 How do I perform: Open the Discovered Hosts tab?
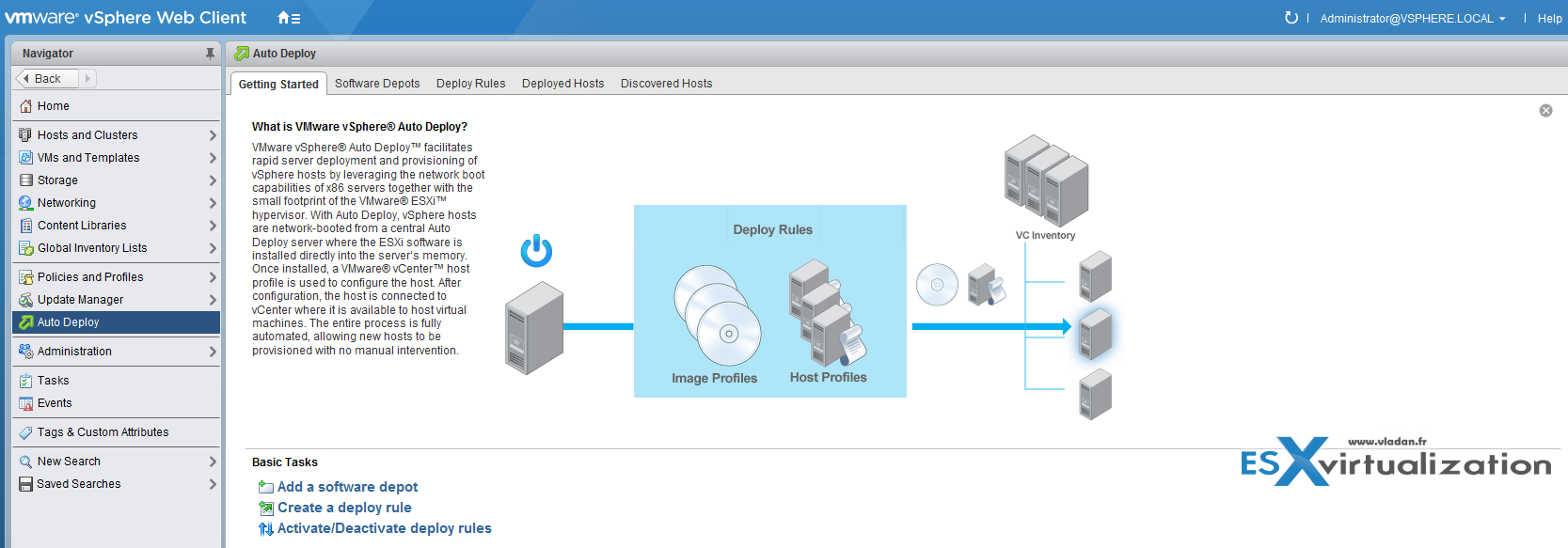[666, 84]
